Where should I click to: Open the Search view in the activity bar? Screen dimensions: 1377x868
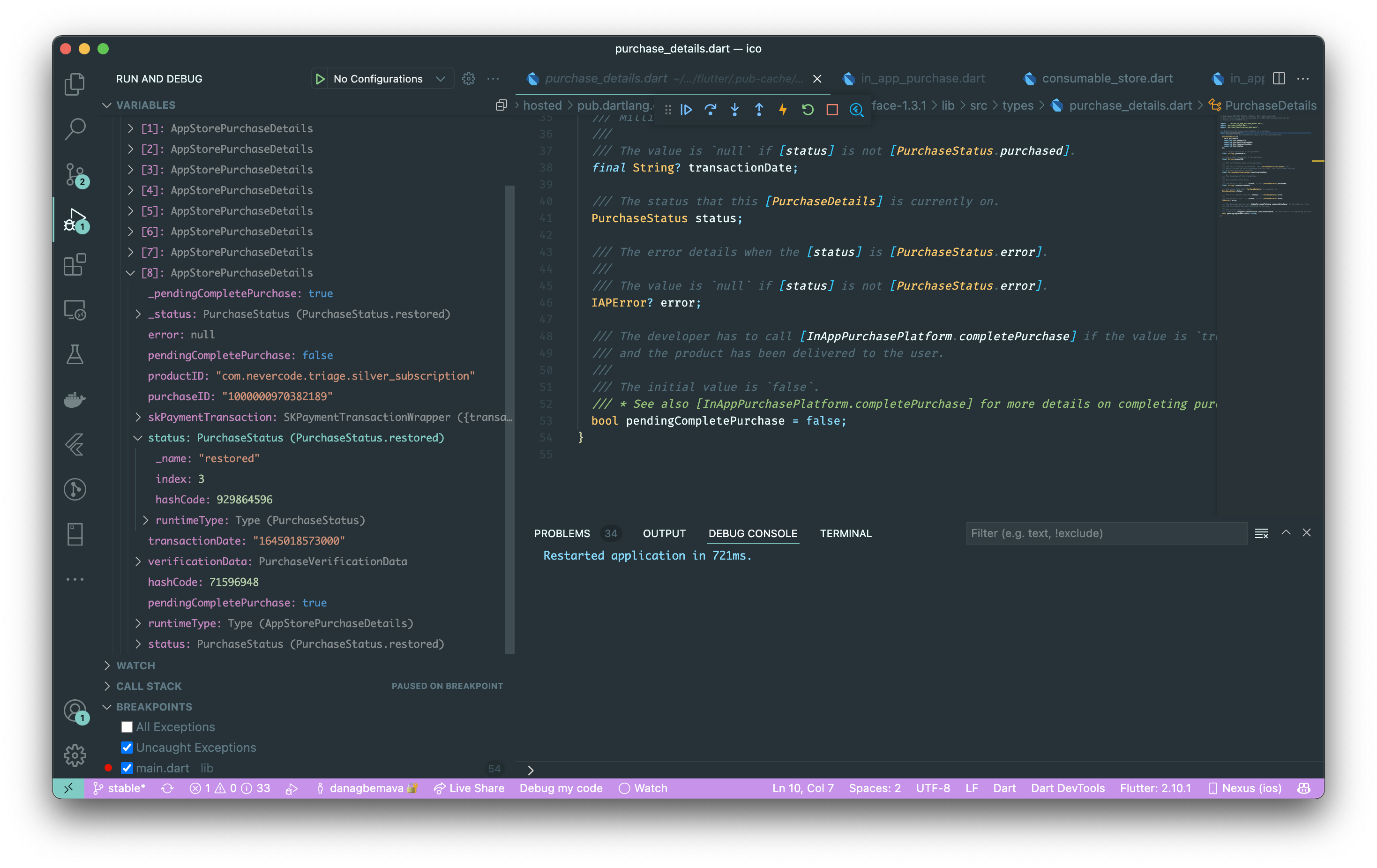point(75,130)
